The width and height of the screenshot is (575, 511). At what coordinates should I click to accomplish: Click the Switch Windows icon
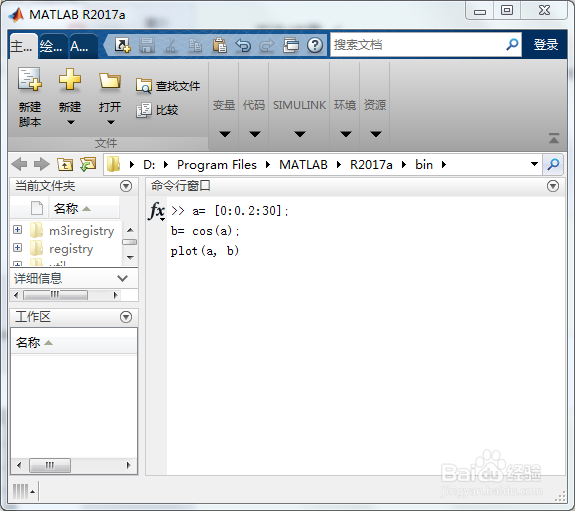point(291,45)
